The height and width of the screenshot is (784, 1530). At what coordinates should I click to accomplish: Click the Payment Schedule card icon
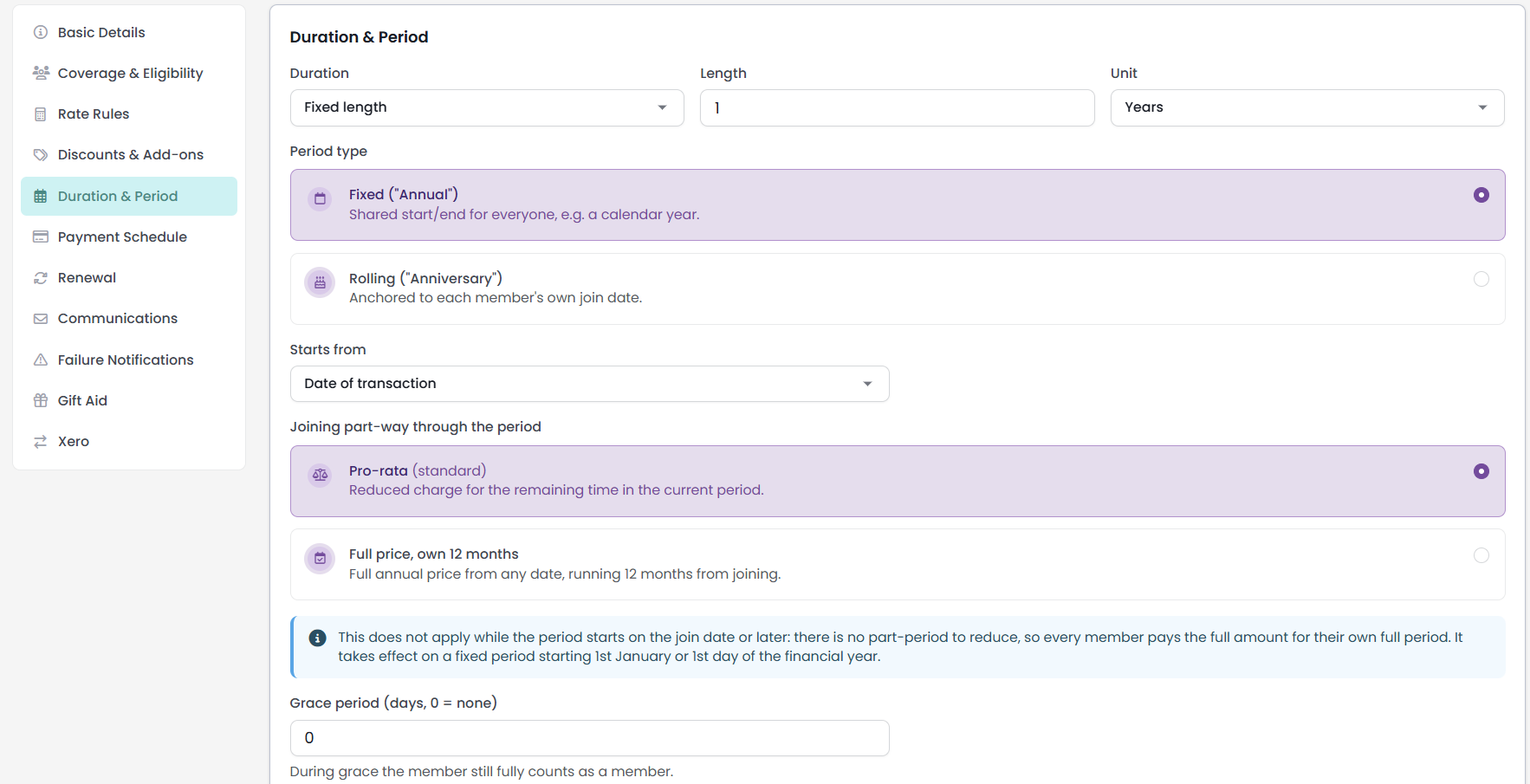[40, 236]
